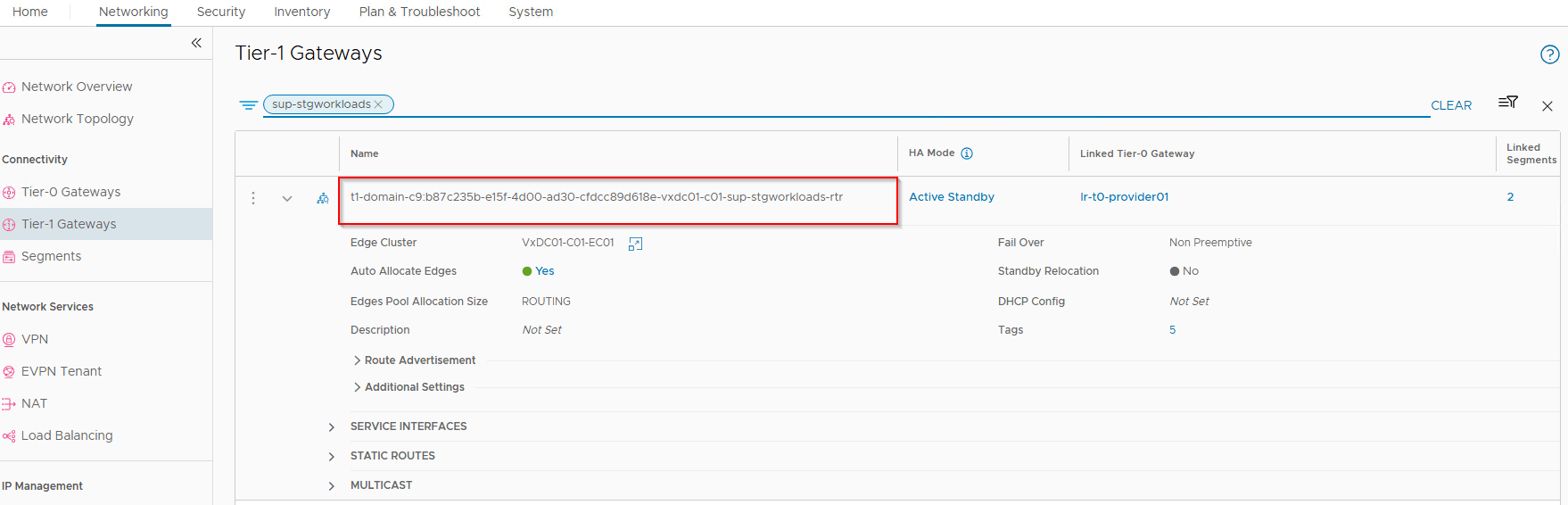This screenshot has width=1568, height=505.
Task: Show HA Mode info tooltip icon
Action: (x=967, y=153)
